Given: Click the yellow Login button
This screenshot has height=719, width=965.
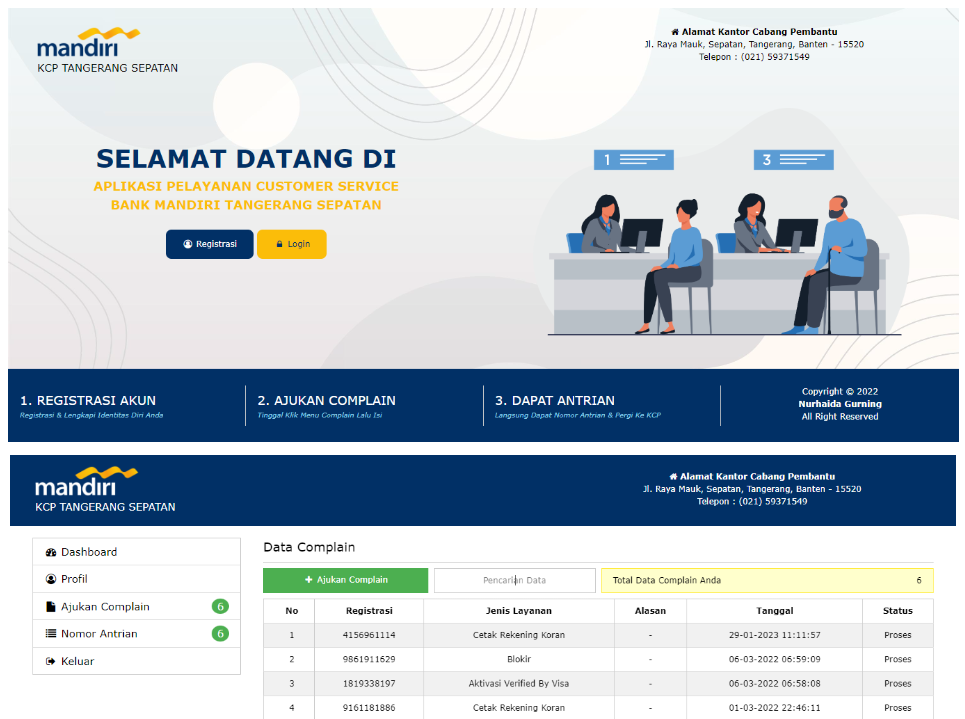Looking at the screenshot, I should [292, 244].
